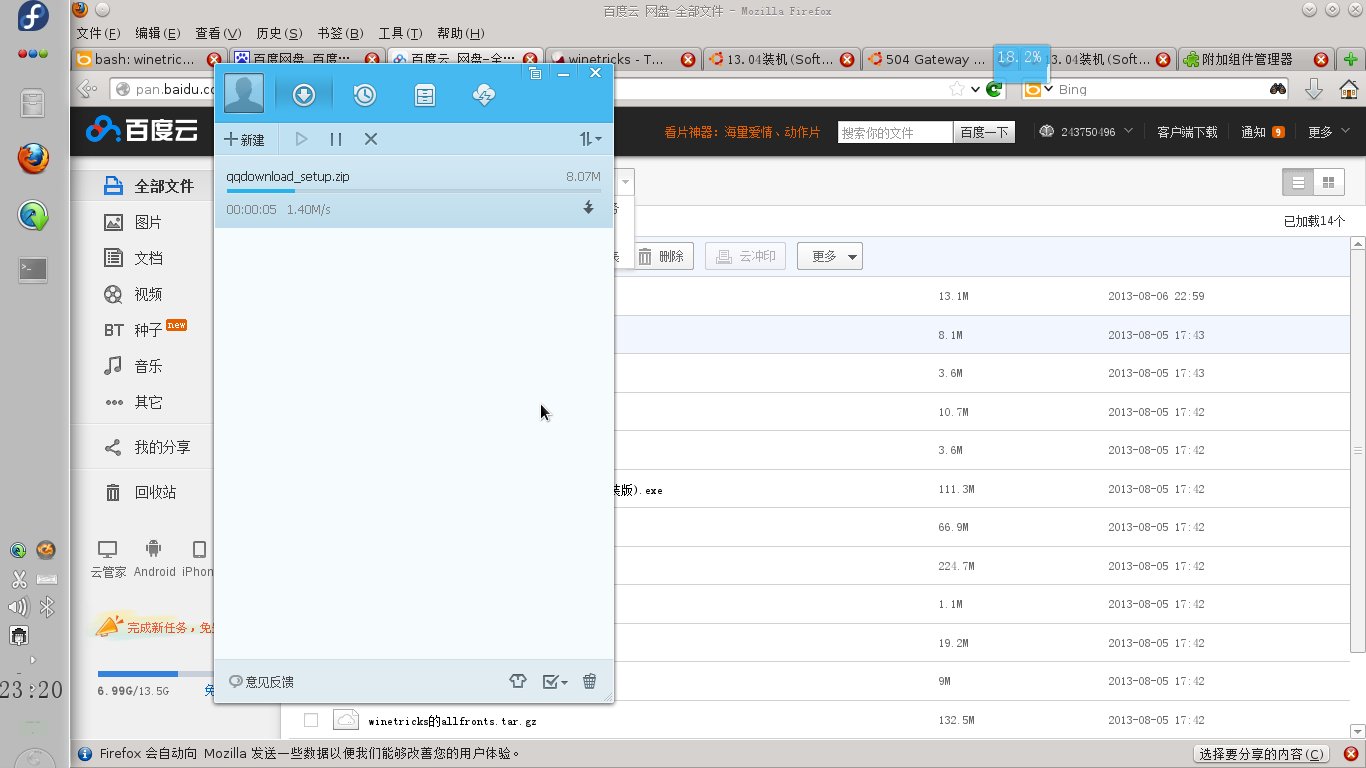This screenshot has height=768, width=1366.
Task: Open a new browser tab with the plus button
Action: [1352, 60]
